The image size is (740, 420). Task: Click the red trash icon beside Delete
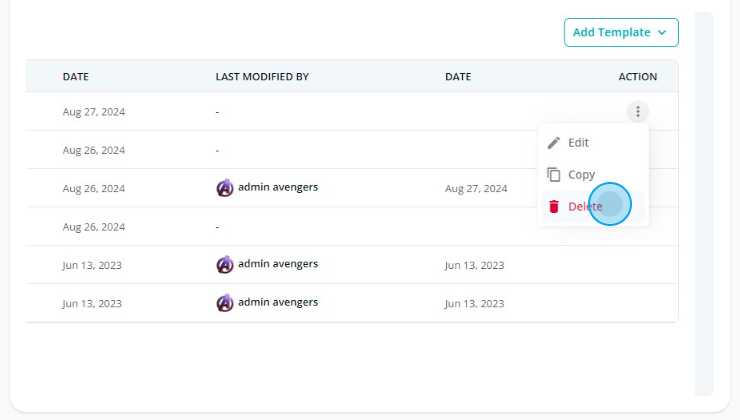(x=554, y=207)
